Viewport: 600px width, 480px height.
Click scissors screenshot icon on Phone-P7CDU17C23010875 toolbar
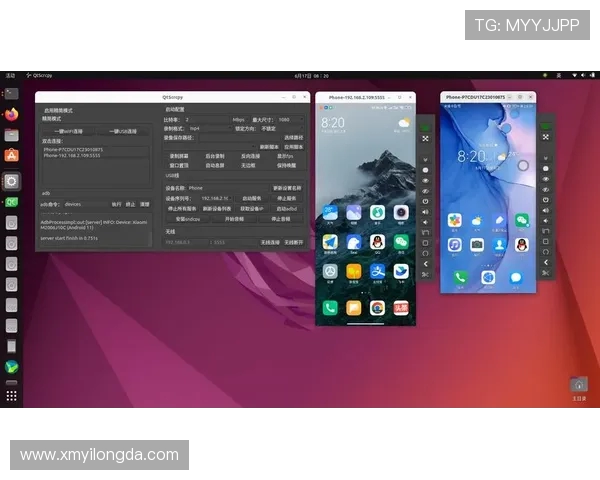[546, 273]
